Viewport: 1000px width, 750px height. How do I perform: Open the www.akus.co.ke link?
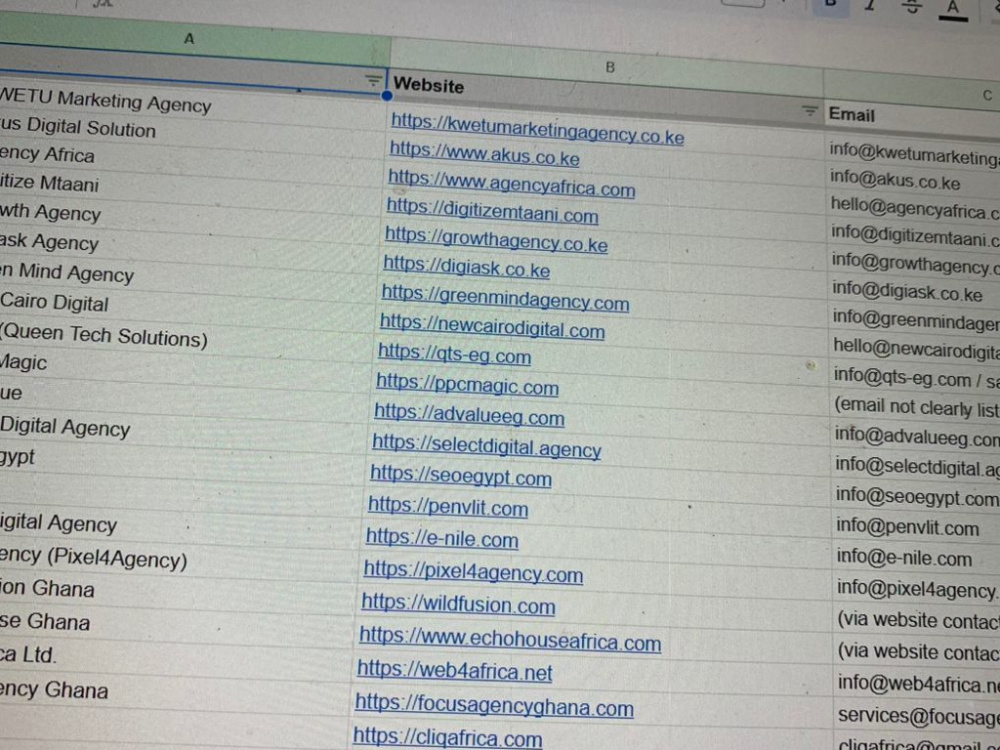point(484,152)
